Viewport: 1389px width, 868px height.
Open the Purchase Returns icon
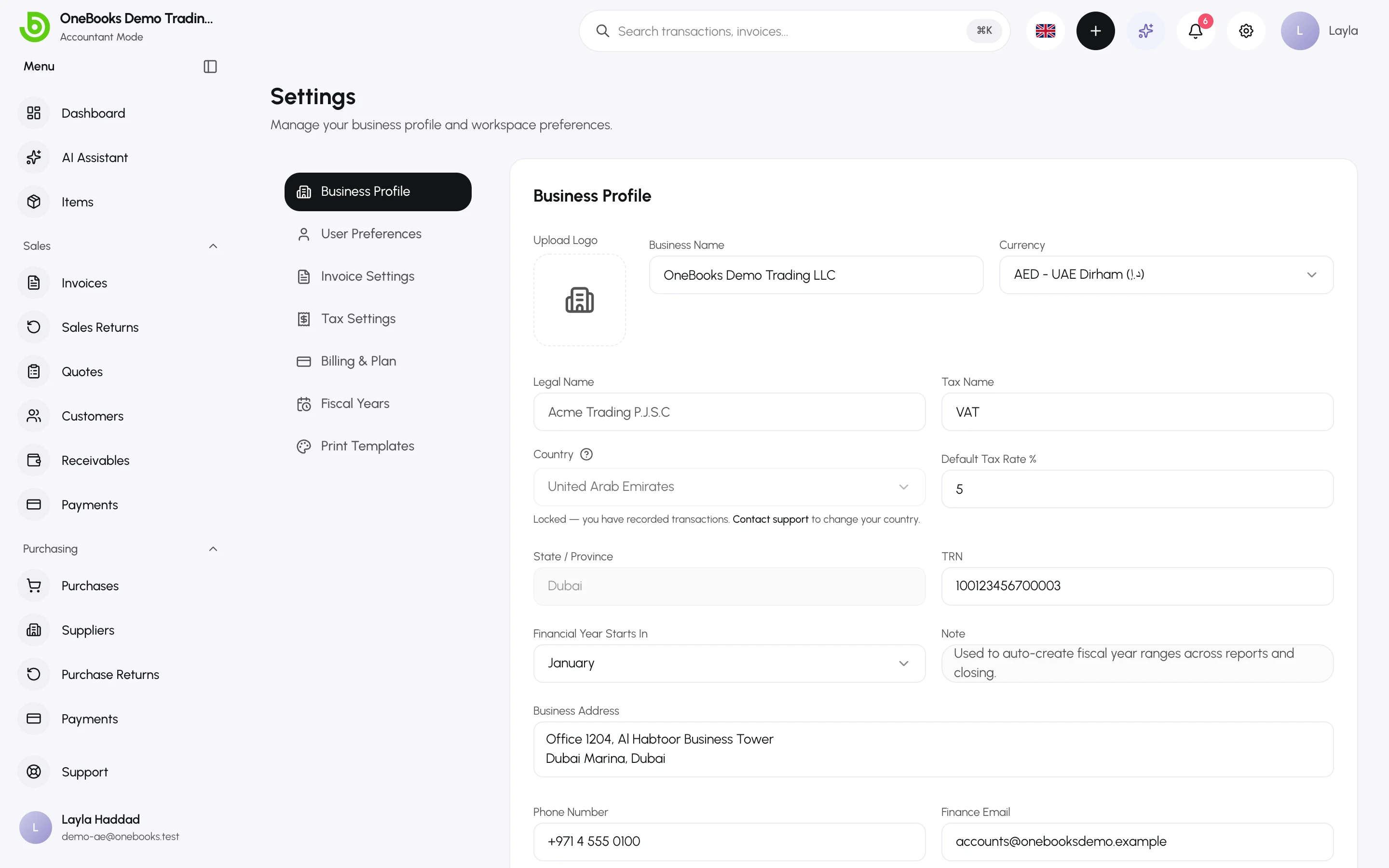point(34,674)
